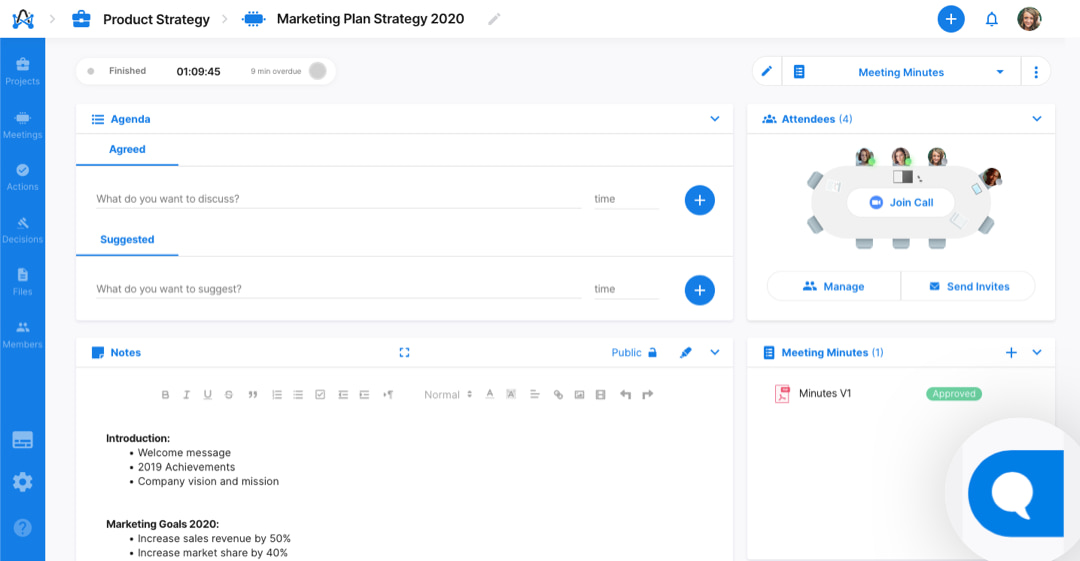
Task: Open Projects in the sidebar
Action: [x=22, y=71]
